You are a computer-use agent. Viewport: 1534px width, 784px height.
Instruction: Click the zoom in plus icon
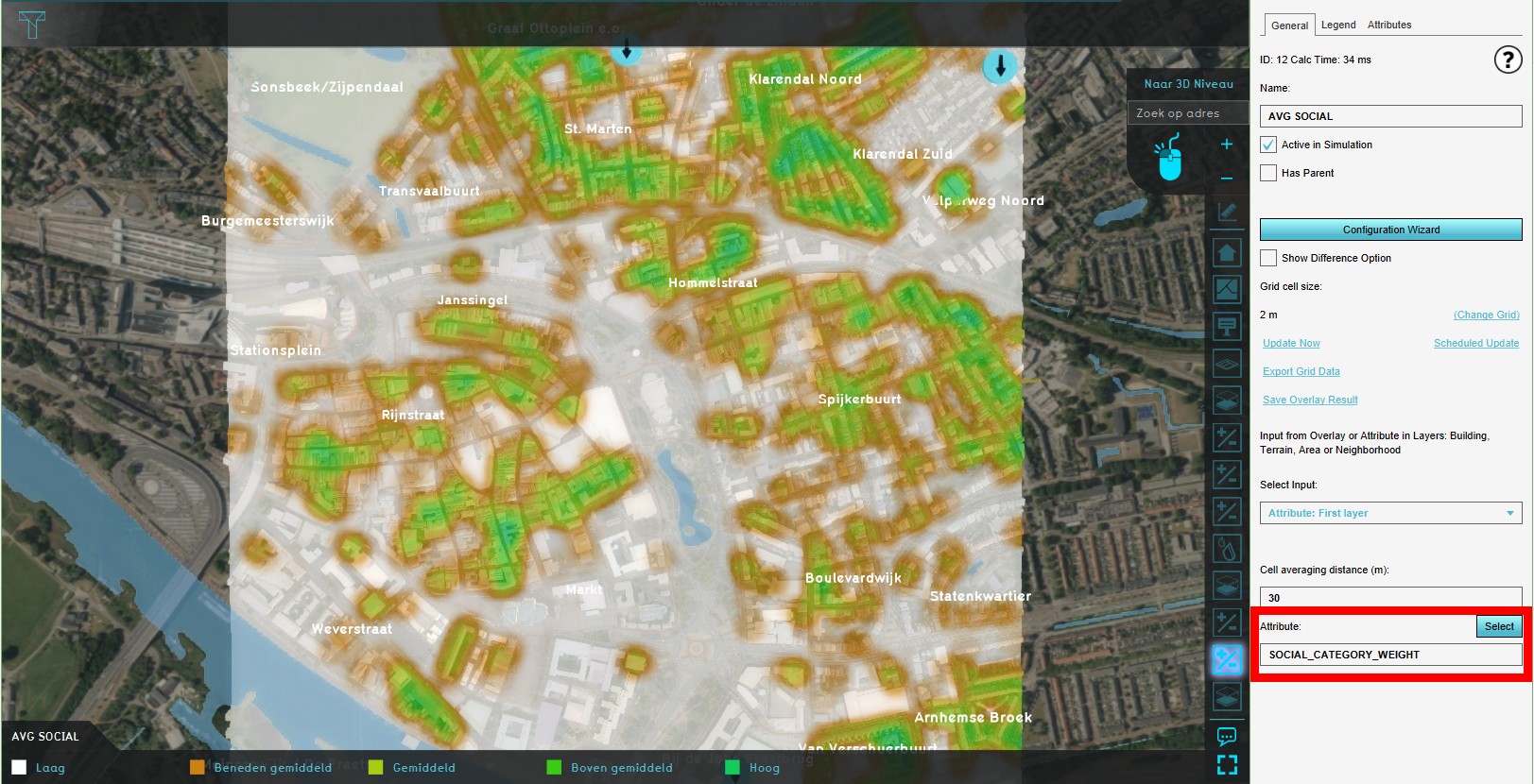tap(1226, 145)
